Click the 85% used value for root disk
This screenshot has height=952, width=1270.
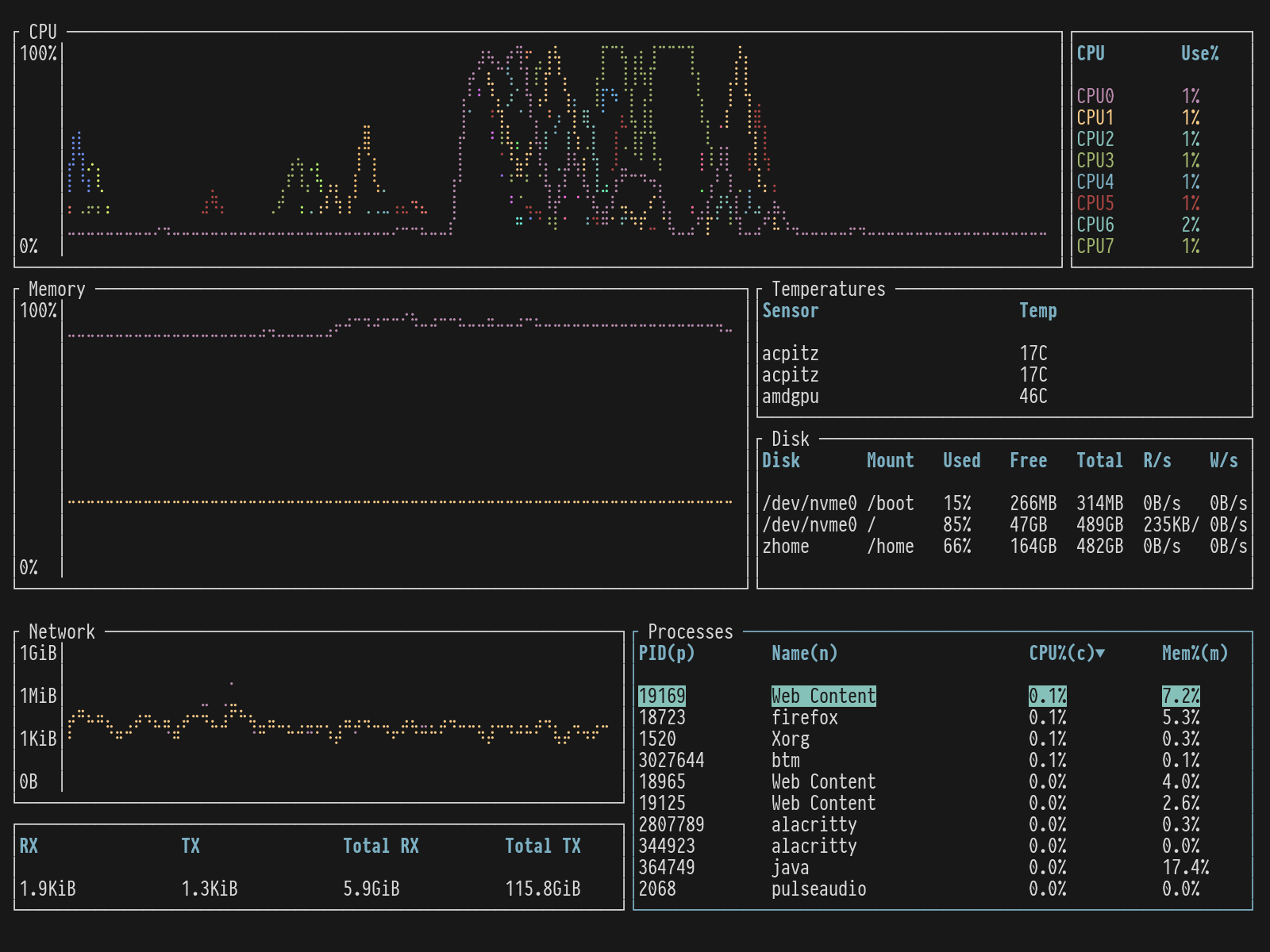point(957,524)
